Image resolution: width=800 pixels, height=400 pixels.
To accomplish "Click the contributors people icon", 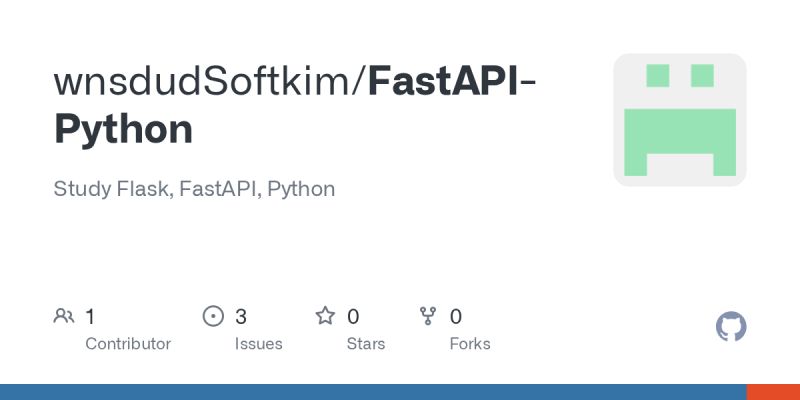I will [x=64, y=317].
